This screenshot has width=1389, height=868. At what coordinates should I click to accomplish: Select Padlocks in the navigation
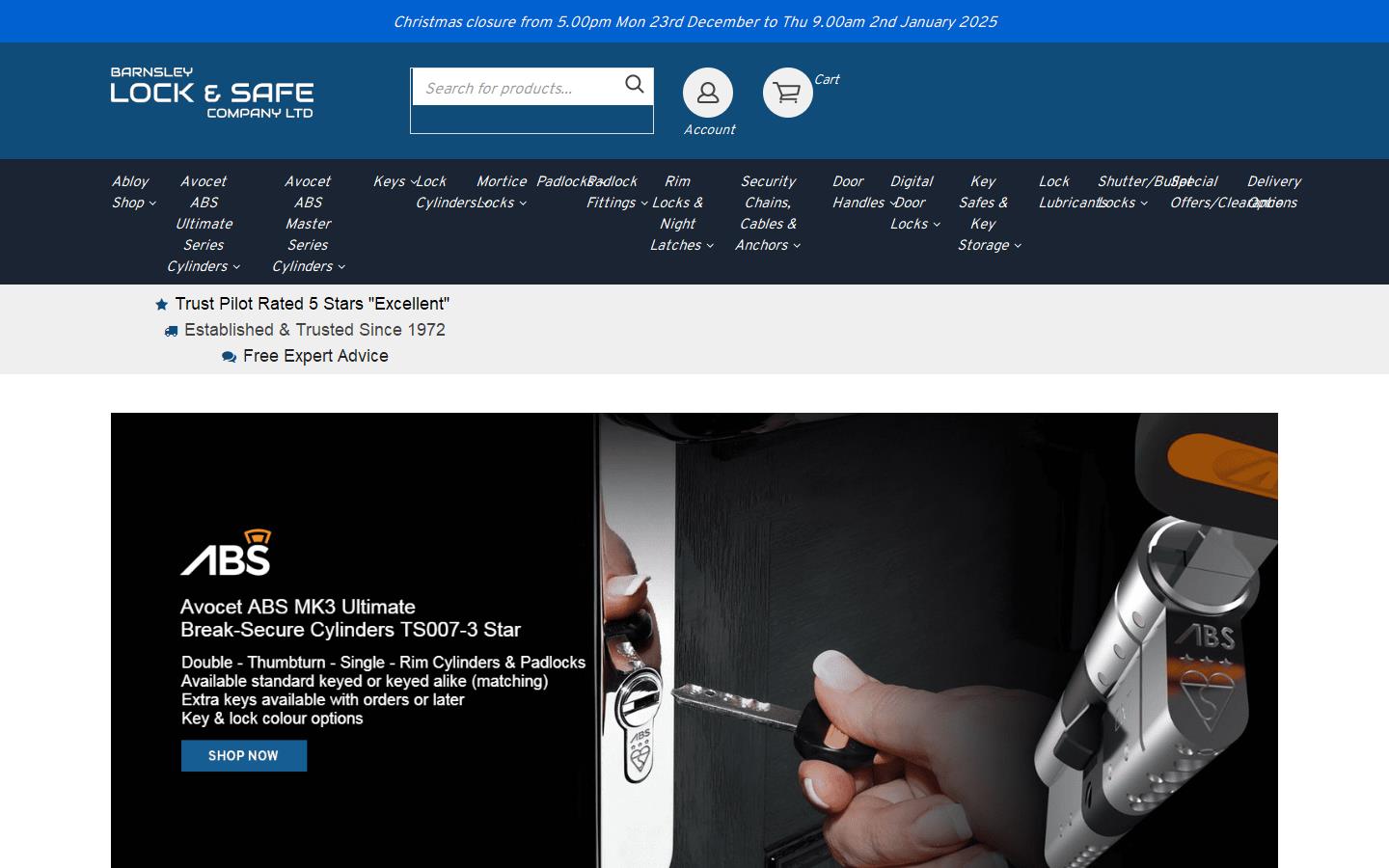[x=562, y=181]
